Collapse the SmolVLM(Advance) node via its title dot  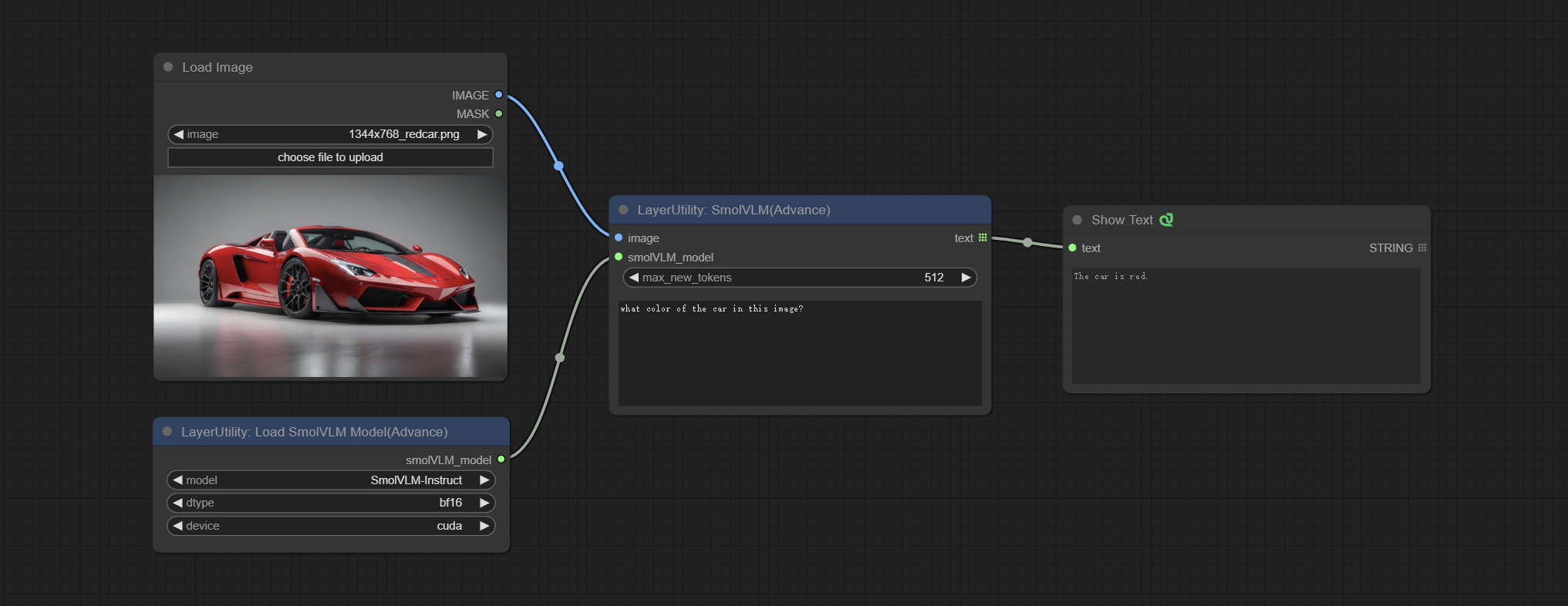click(x=623, y=210)
